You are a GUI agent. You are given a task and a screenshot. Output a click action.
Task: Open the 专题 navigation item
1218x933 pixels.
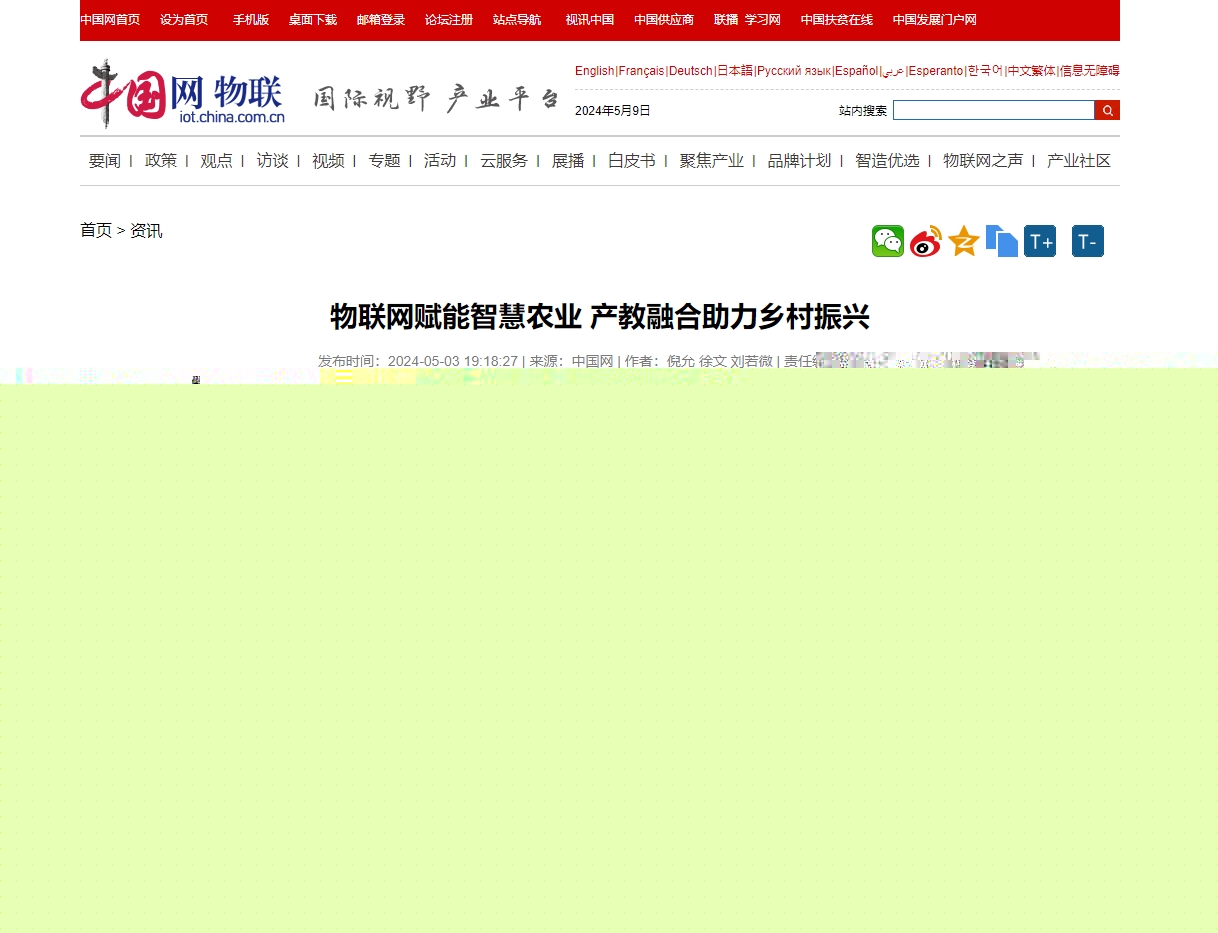click(384, 161)
